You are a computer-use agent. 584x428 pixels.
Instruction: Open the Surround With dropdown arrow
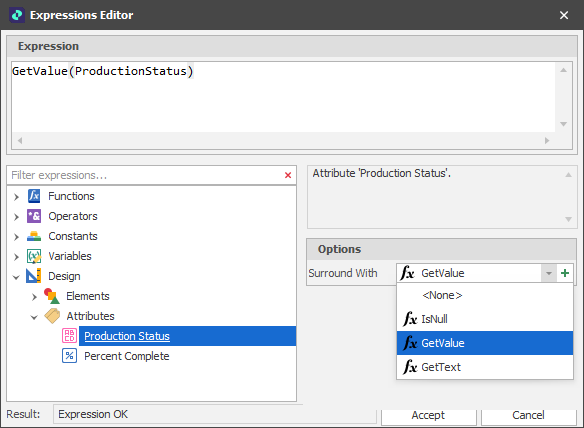click(x=548, y=273)
